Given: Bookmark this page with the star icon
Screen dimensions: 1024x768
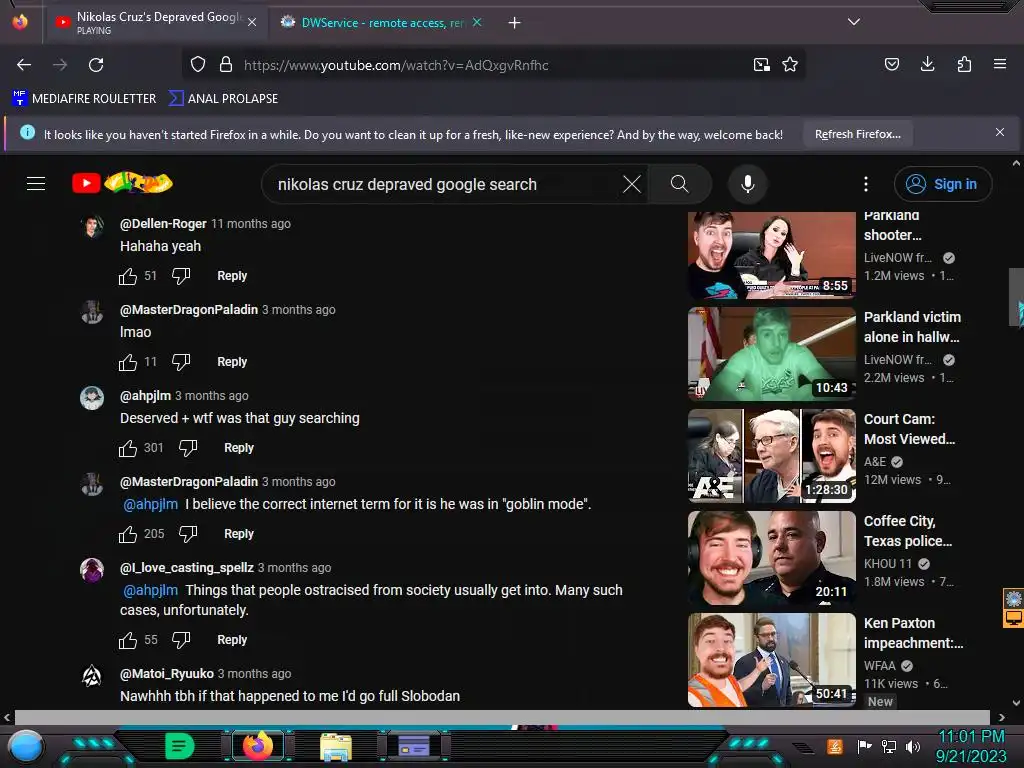Looking at the screenshot, I should click(x=790, y=64).
